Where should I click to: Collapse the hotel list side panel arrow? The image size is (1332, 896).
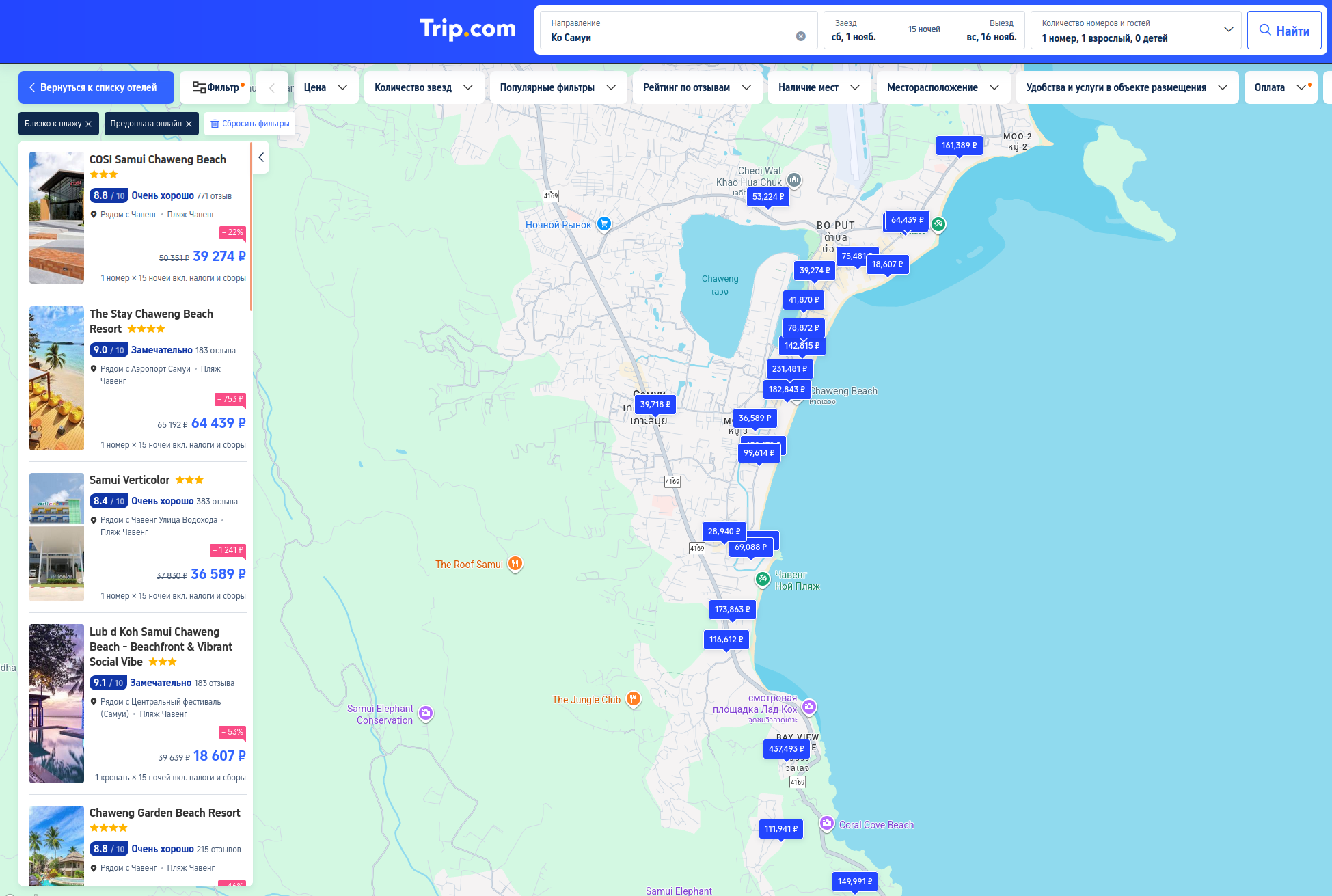(261, 157)
